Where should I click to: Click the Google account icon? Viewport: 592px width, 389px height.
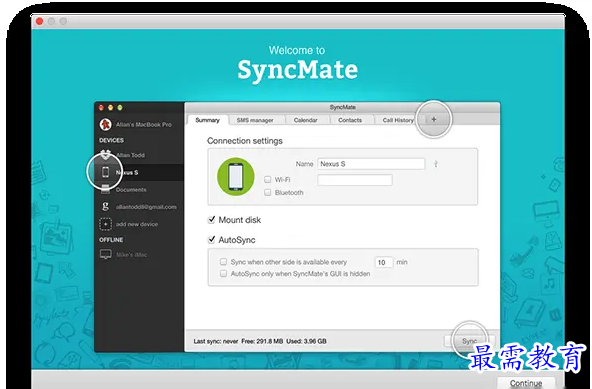pos(105,206)
